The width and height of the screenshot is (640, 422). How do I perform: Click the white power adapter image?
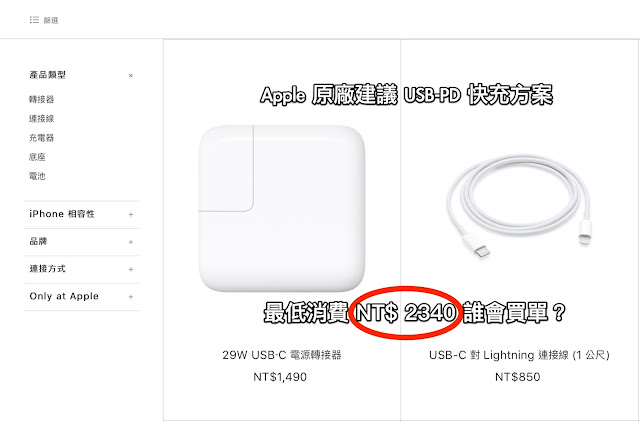[x=282, y=208]
